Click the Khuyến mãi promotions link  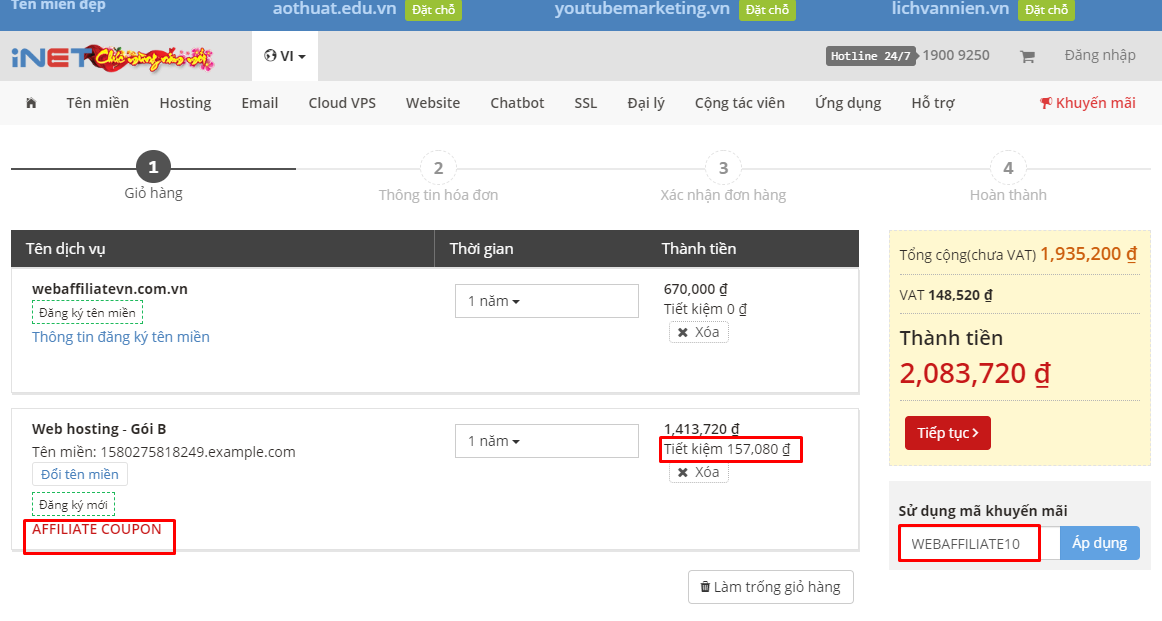1088,103
